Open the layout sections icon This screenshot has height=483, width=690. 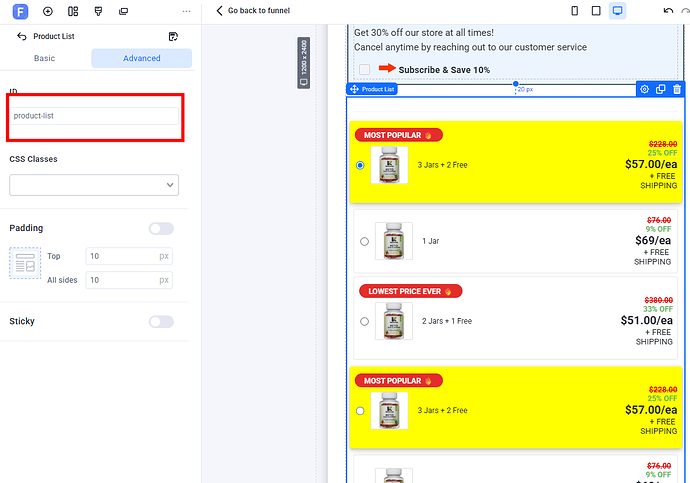pyautogui.click(x=73, y=11)
